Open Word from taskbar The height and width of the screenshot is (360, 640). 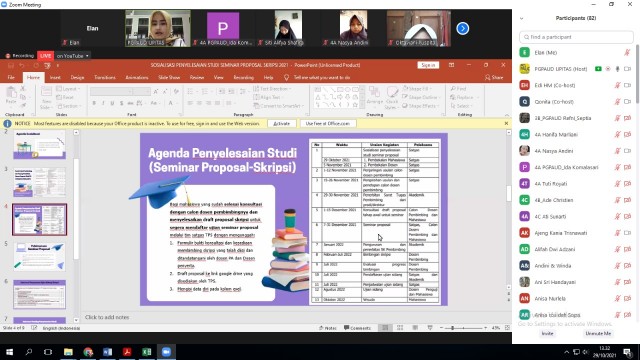107,352
